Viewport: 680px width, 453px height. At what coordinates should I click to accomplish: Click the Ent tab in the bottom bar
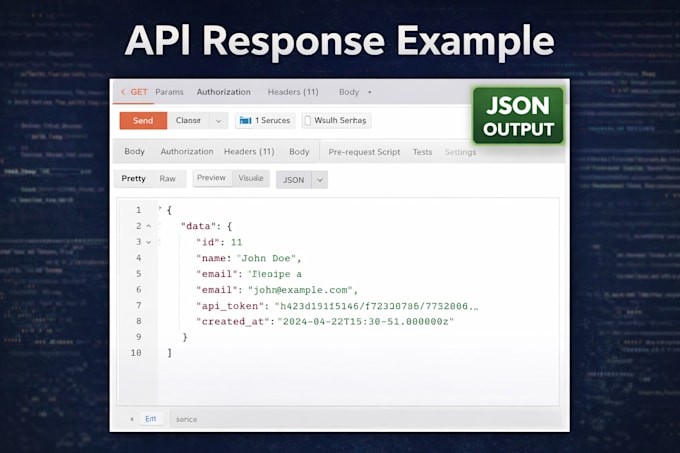150,419
